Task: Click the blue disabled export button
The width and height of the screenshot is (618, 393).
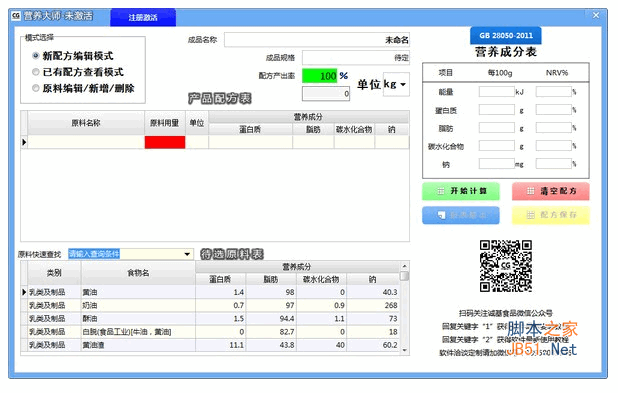Action: 461,215
